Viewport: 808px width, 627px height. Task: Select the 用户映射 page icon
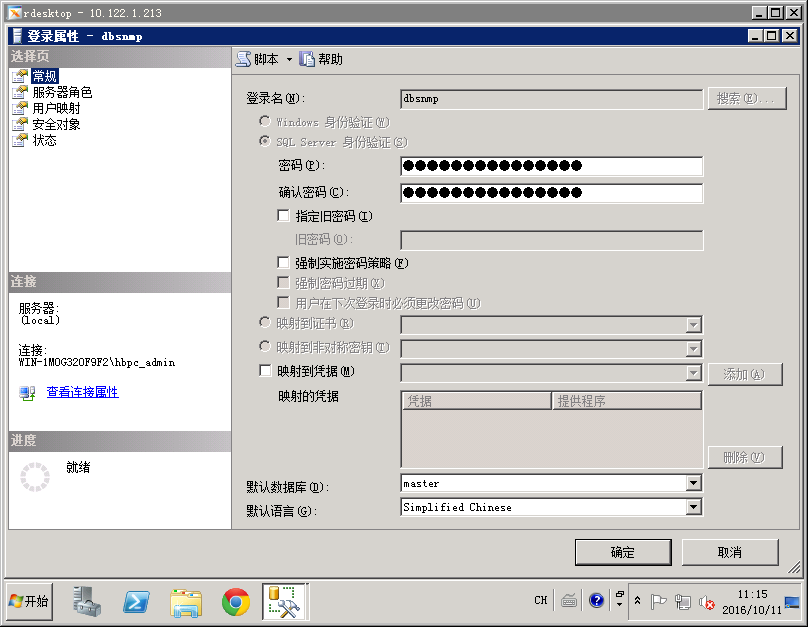click(x=20, y=108)
